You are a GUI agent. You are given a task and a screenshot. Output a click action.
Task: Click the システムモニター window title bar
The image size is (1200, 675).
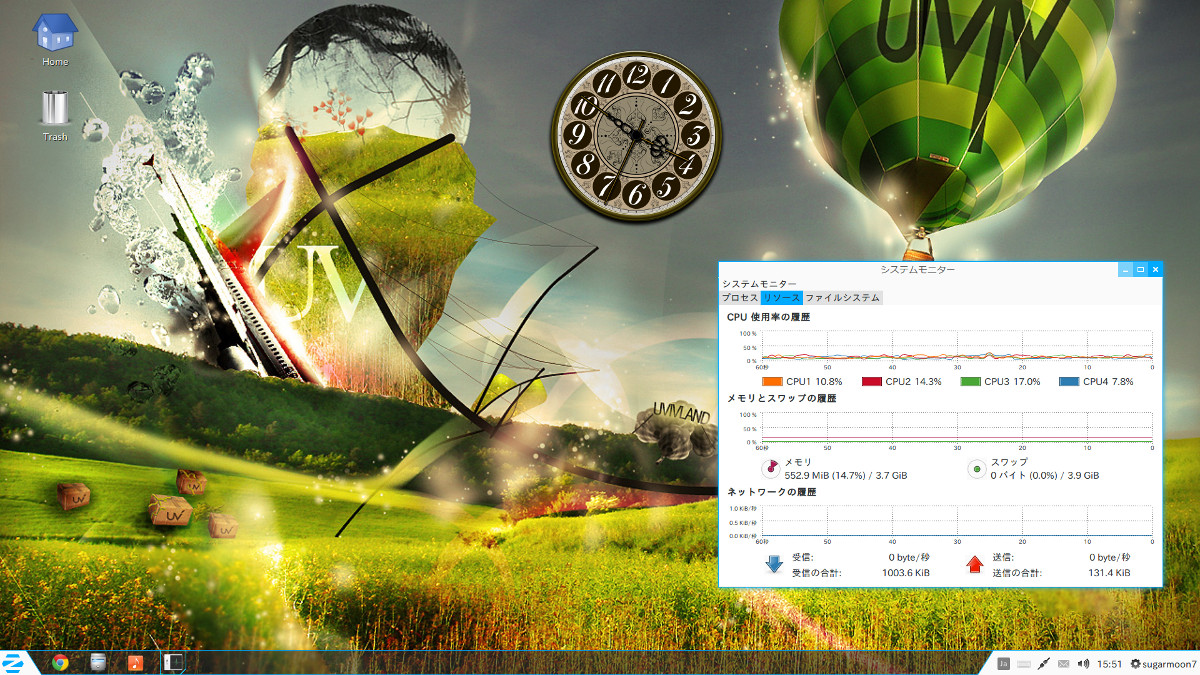(918, 269)
